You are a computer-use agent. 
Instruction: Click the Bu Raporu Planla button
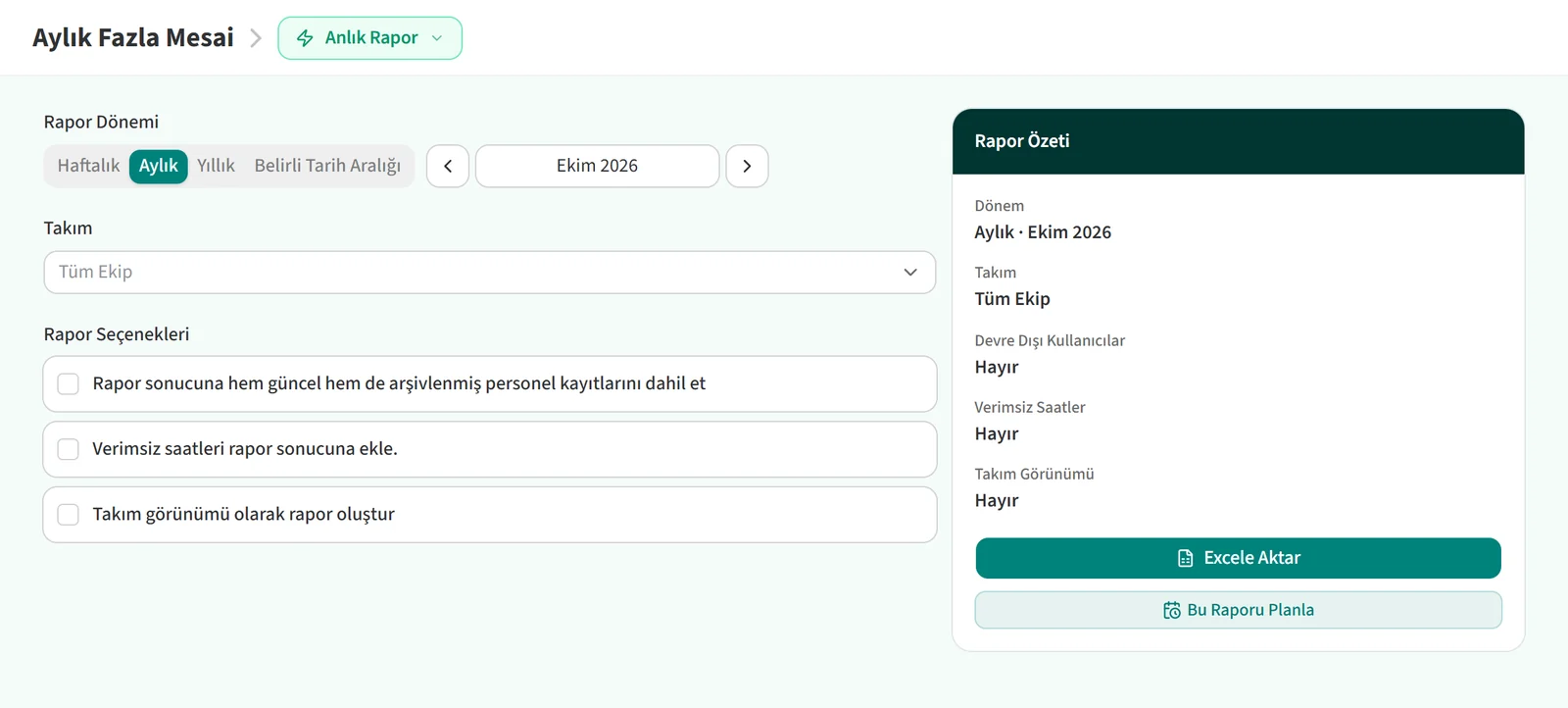tap(1238, 610)
